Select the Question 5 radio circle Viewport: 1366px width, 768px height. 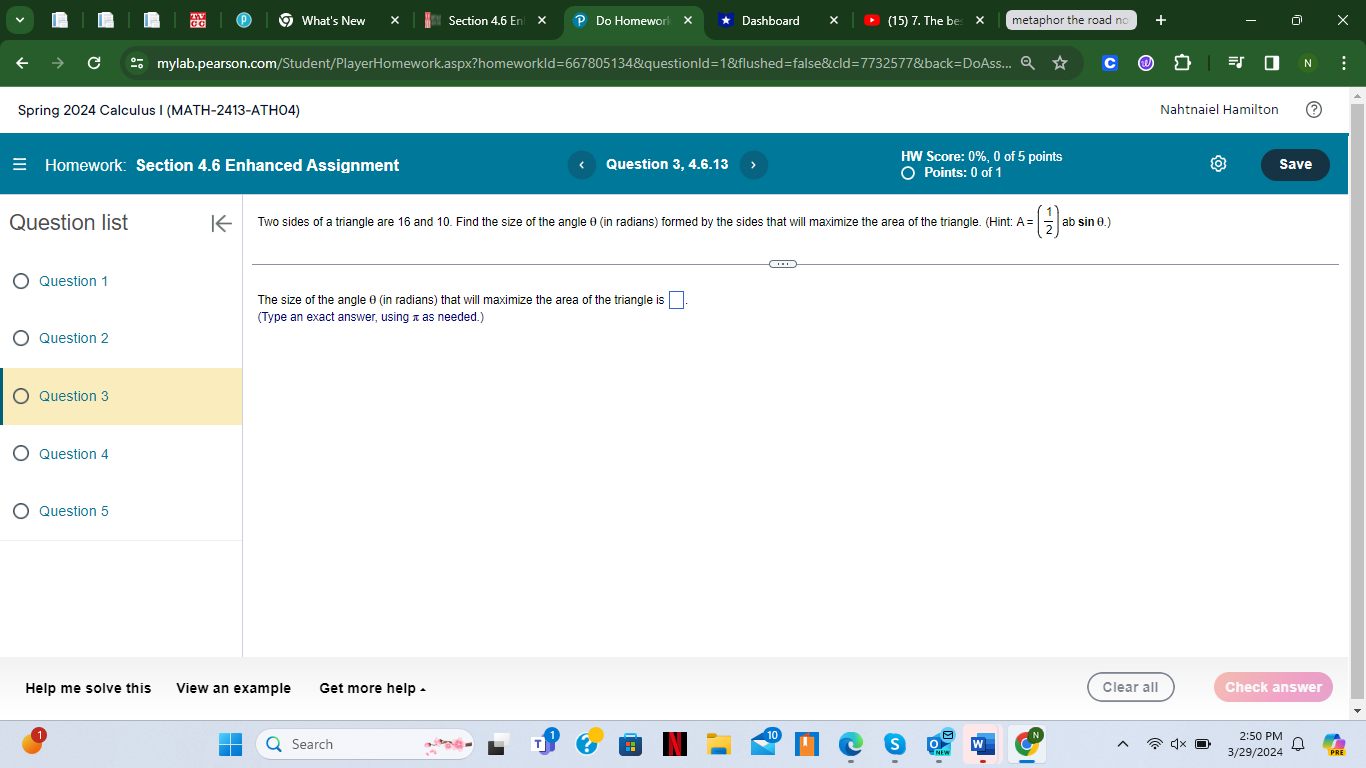(21, 511)
